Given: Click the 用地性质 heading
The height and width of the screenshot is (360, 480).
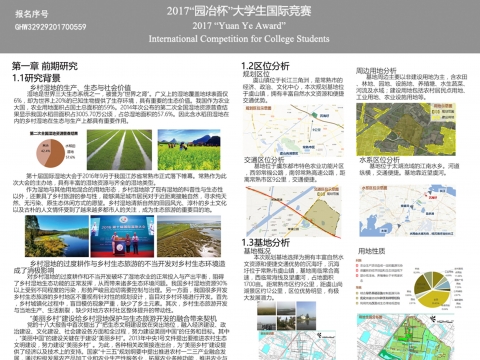Looking at the screenshot, I should [372, 251].
